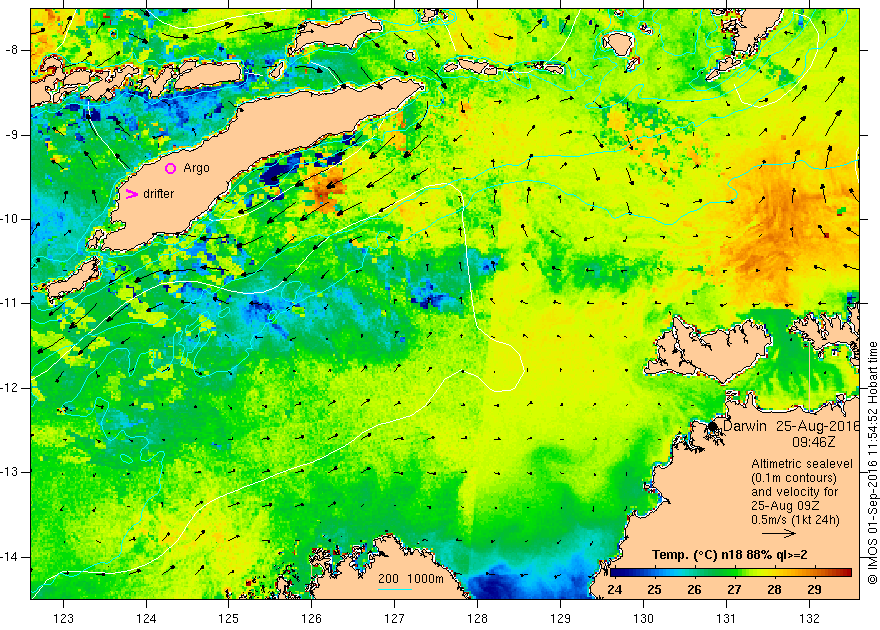Viewport: 880px width, 630px height.
Task: Click the 'Temp. (°C) n18 88% ql>=2' title
Action: 730,555
